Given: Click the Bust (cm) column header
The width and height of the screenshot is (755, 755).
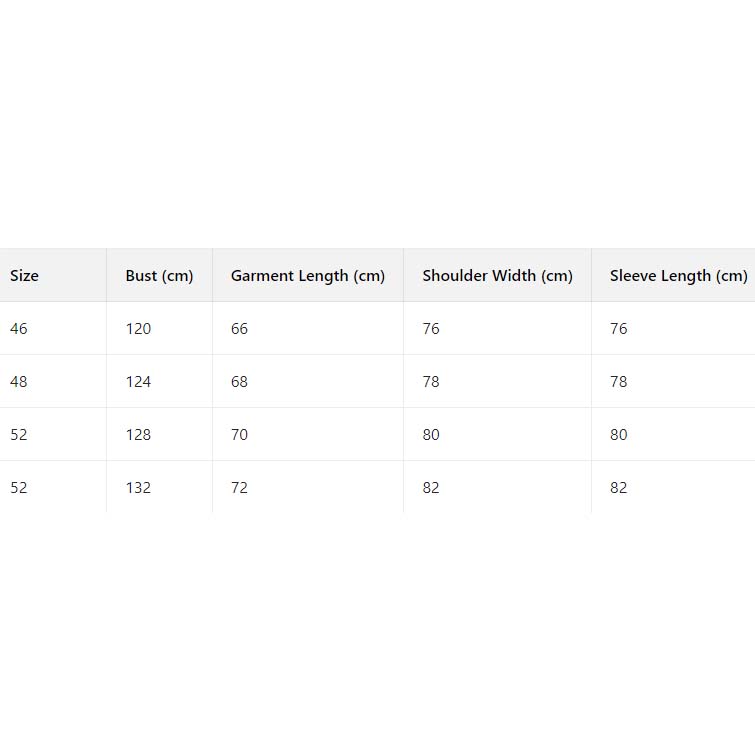Looking at the screenshot, I should click(159, 276).
